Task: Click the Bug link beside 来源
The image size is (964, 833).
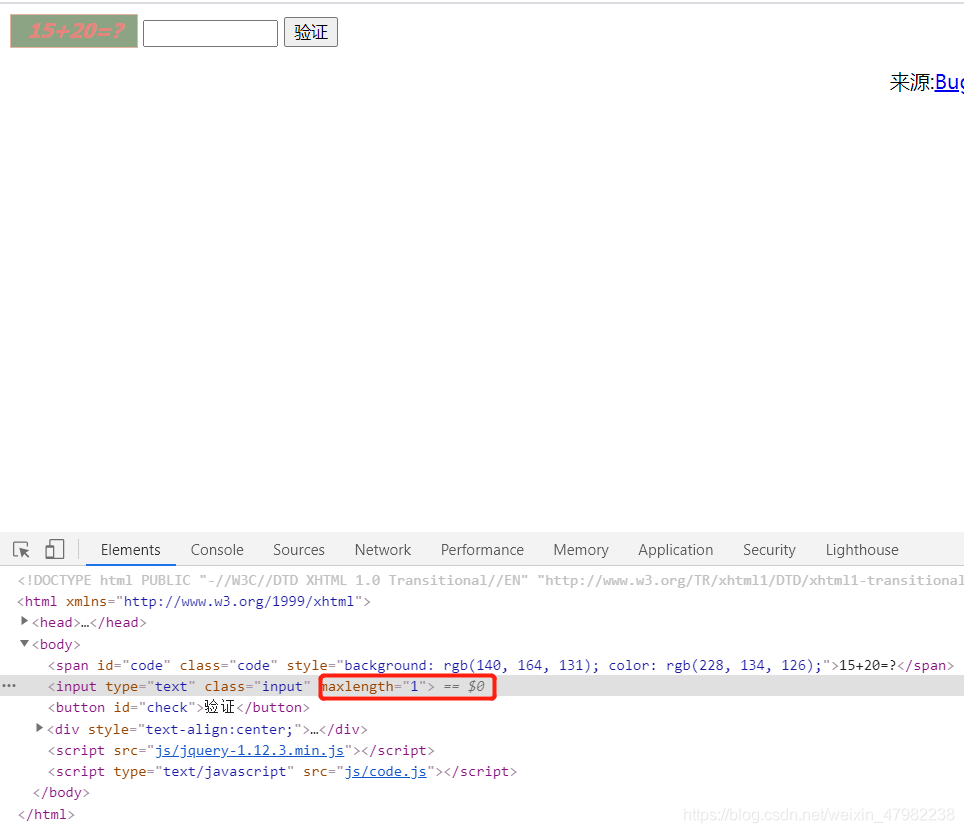Action: coord(949,82)
